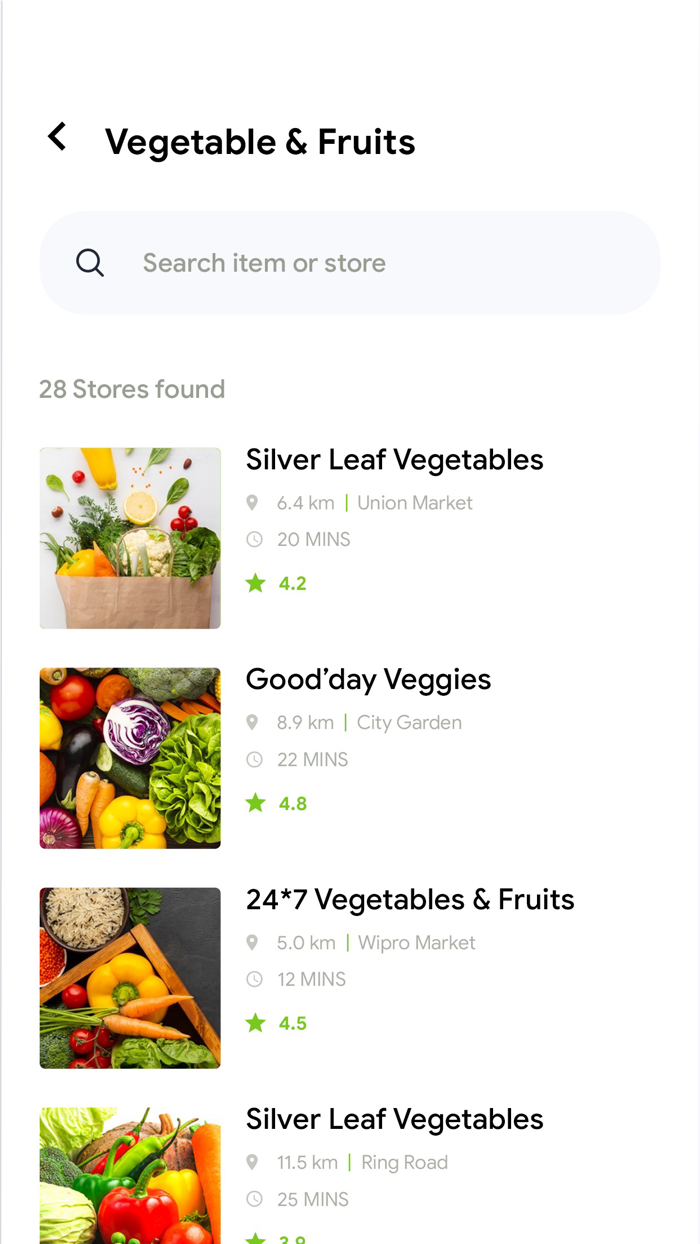
Task: Tap the location pin near Ring Road listing
Action: click(x=252, y=1162)
